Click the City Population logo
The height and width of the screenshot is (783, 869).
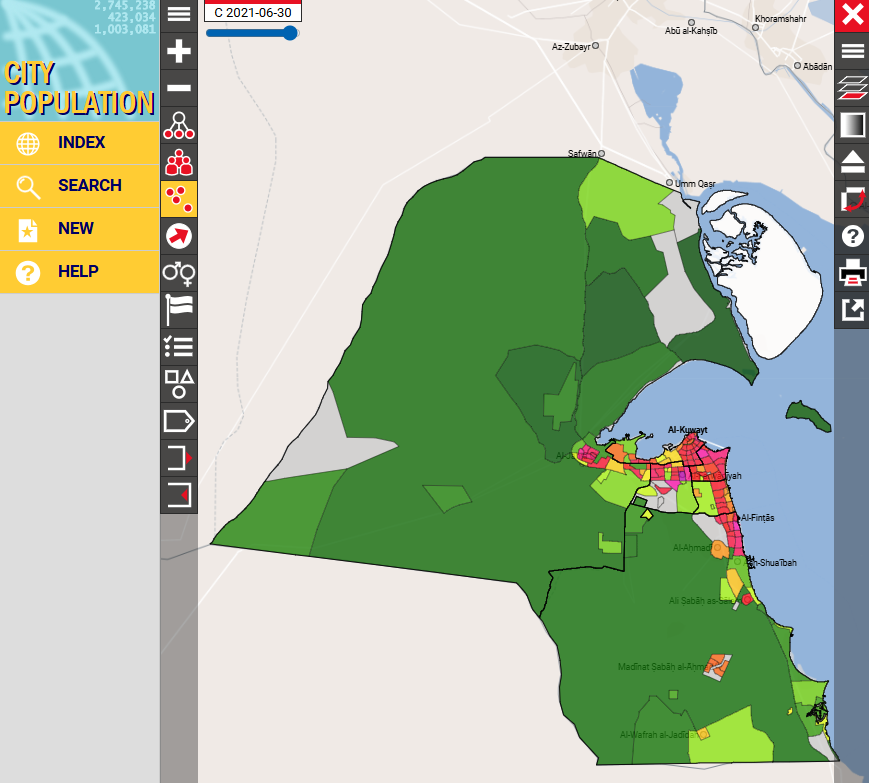click(80, 60)
